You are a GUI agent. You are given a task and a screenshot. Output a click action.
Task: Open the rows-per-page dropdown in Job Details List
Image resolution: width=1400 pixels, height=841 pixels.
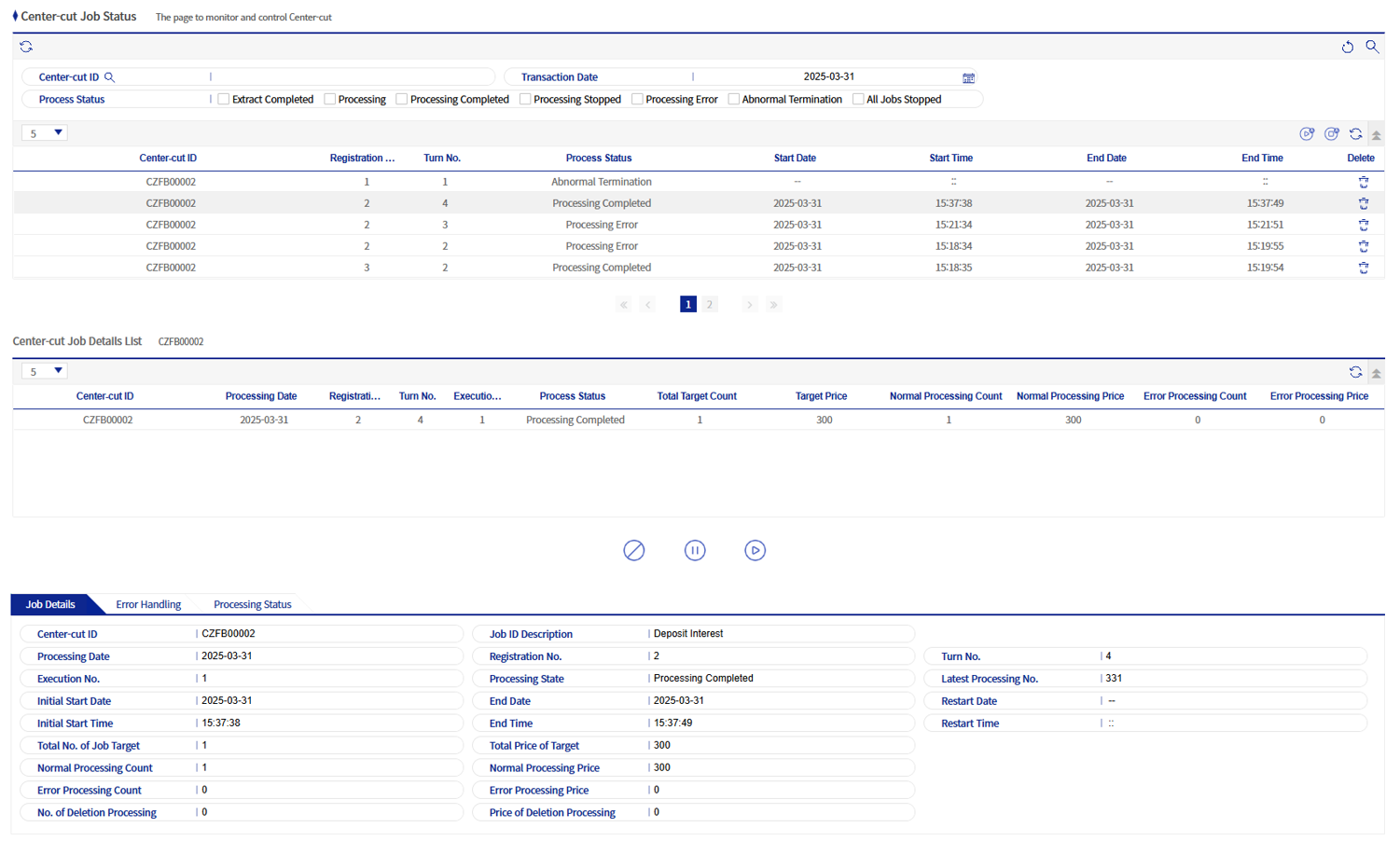45,371
